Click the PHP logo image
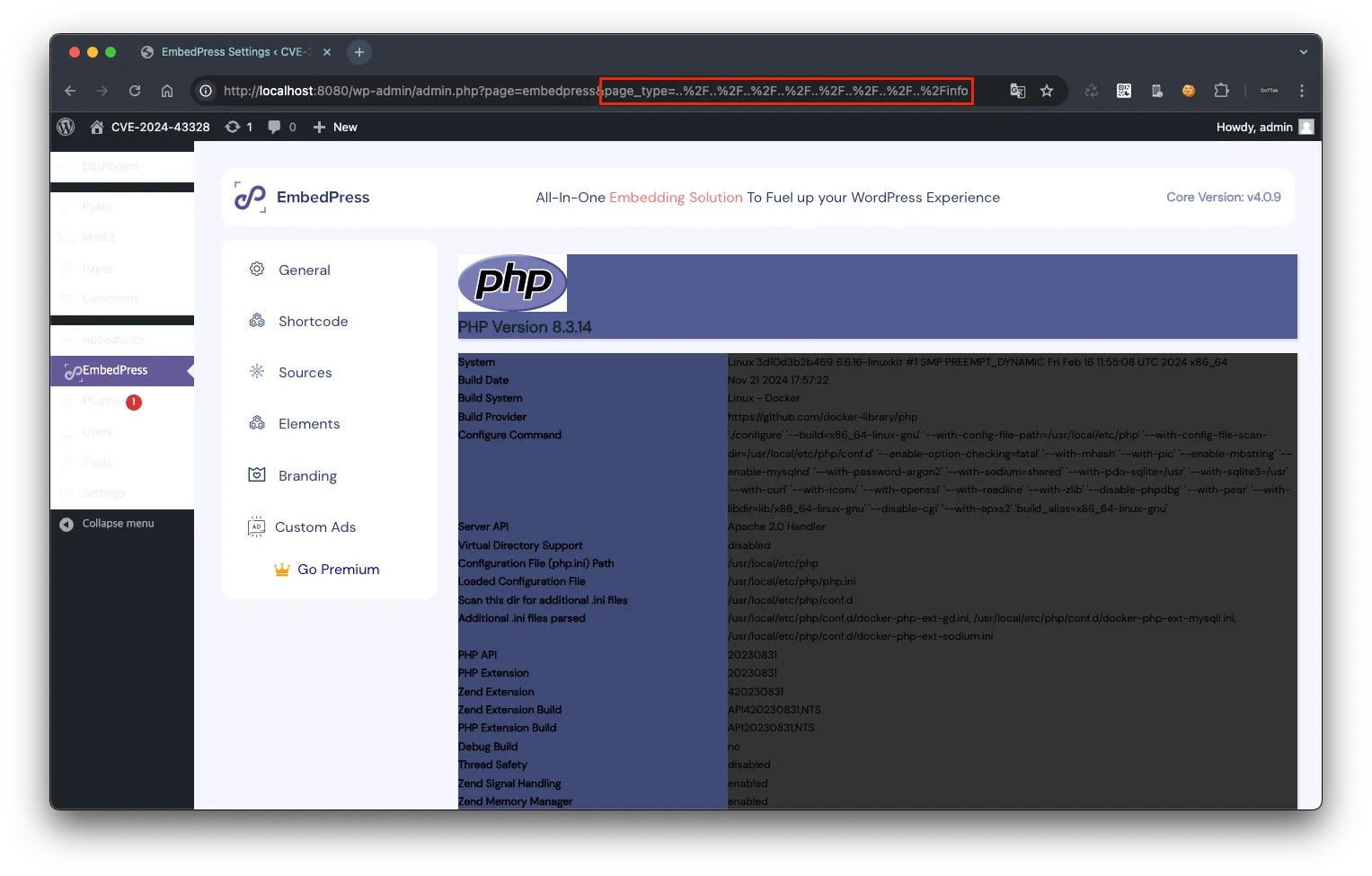 (x=512, y=283)
